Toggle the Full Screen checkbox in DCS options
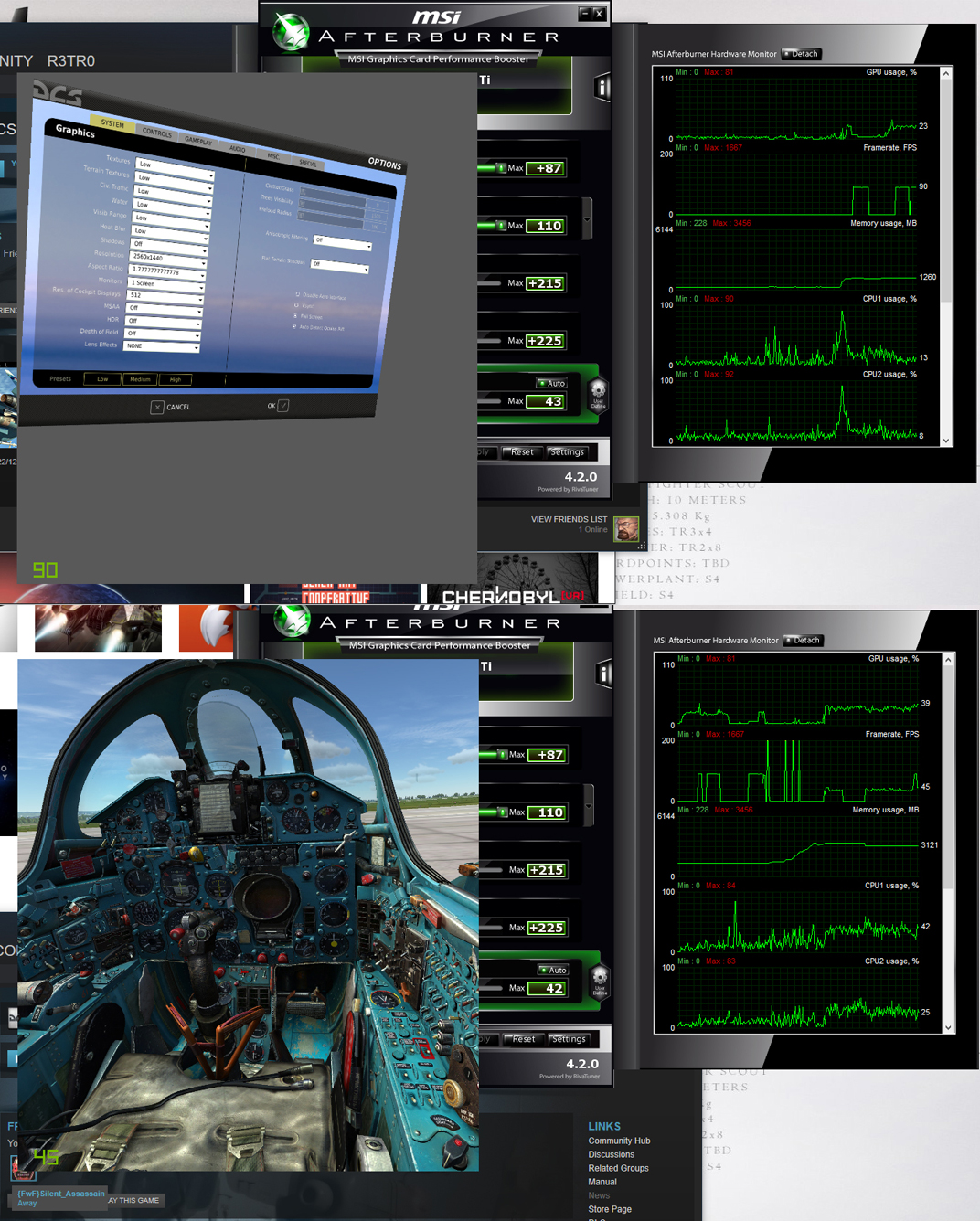Image resolution: width=980 pixels, height=1221 pixels. (295, 315)
